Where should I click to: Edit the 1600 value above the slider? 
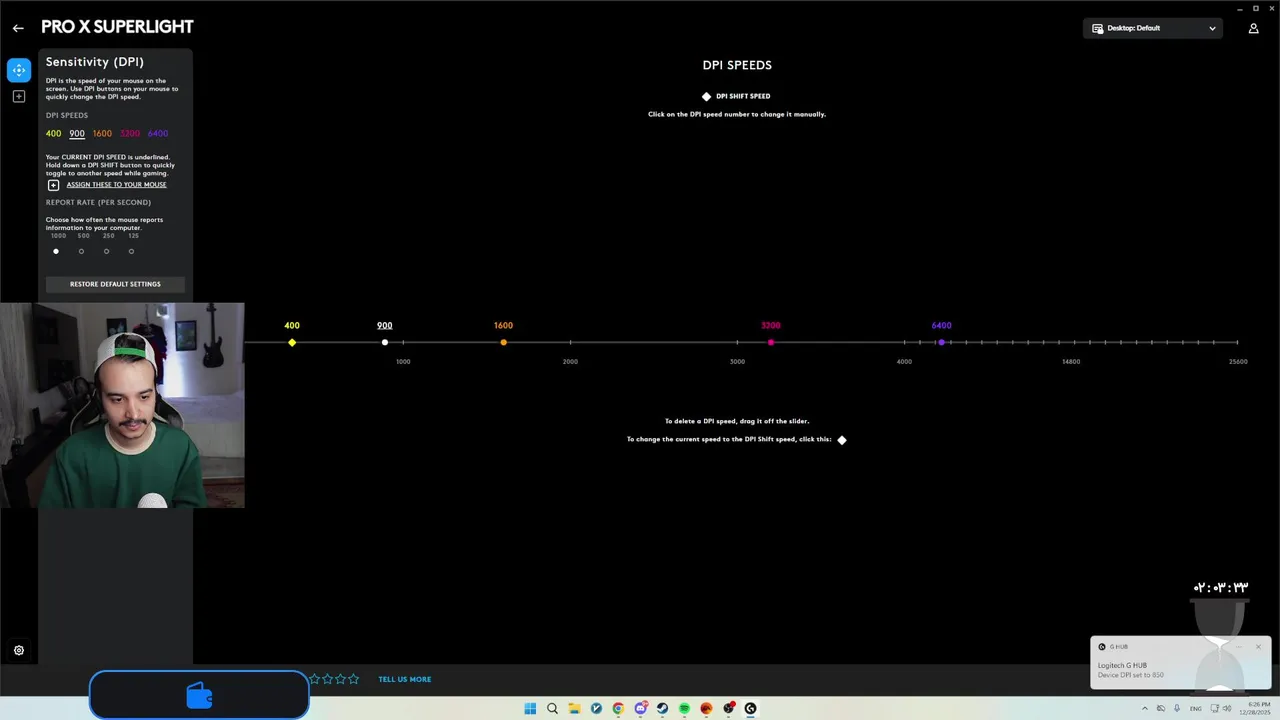(x=503, y=326)
